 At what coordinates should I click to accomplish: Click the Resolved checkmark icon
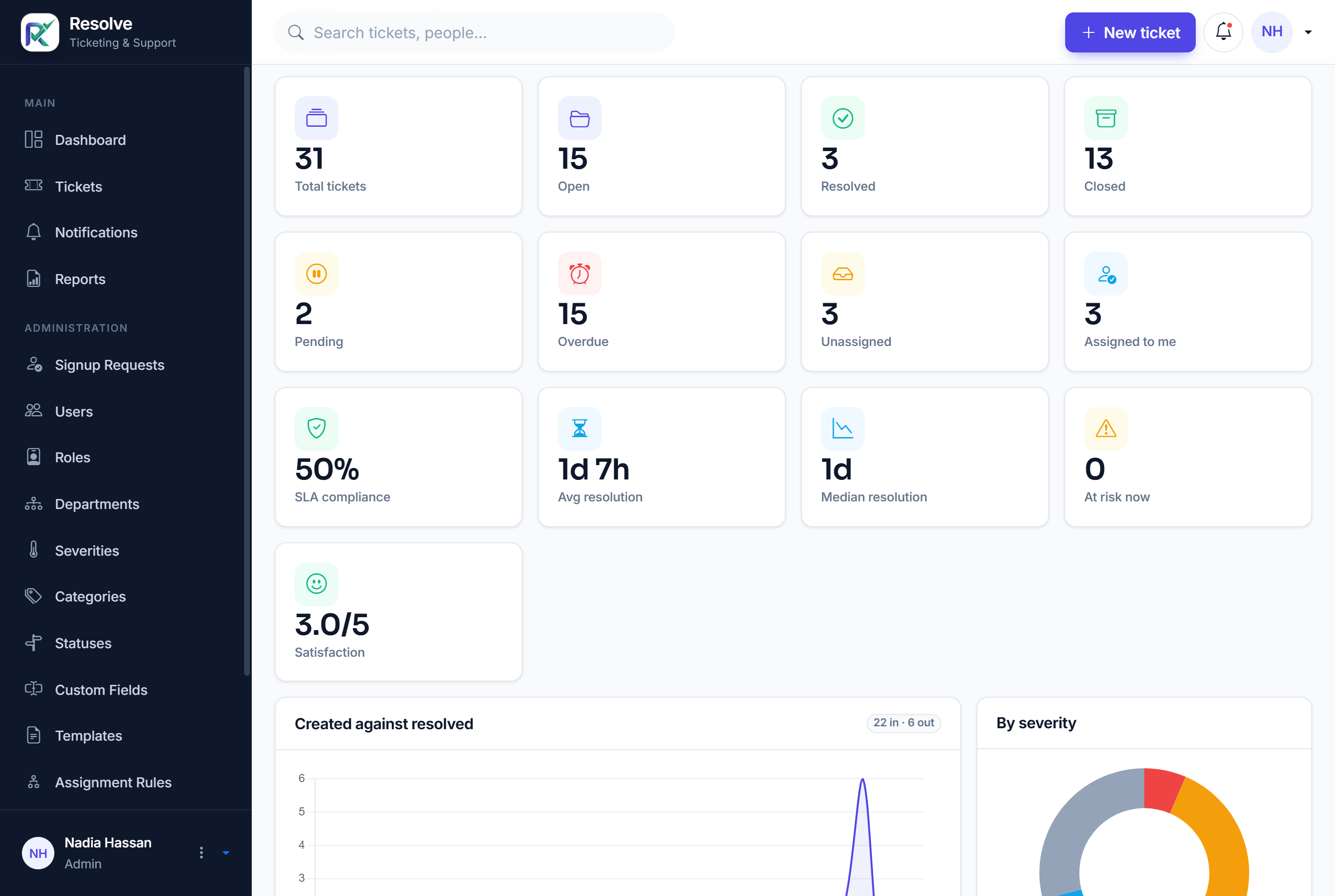(842, 118)
